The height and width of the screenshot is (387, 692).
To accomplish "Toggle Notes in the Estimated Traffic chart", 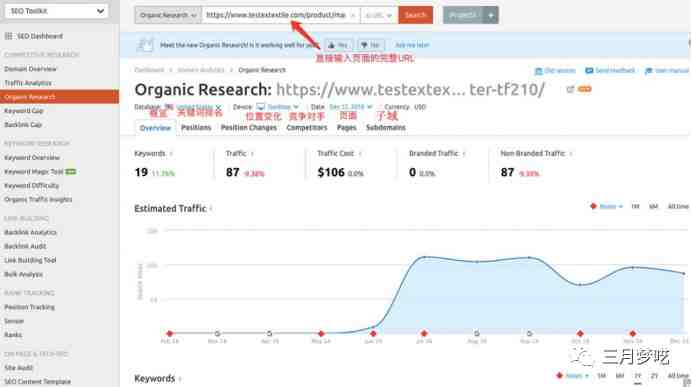I will [x=606, y=207].
